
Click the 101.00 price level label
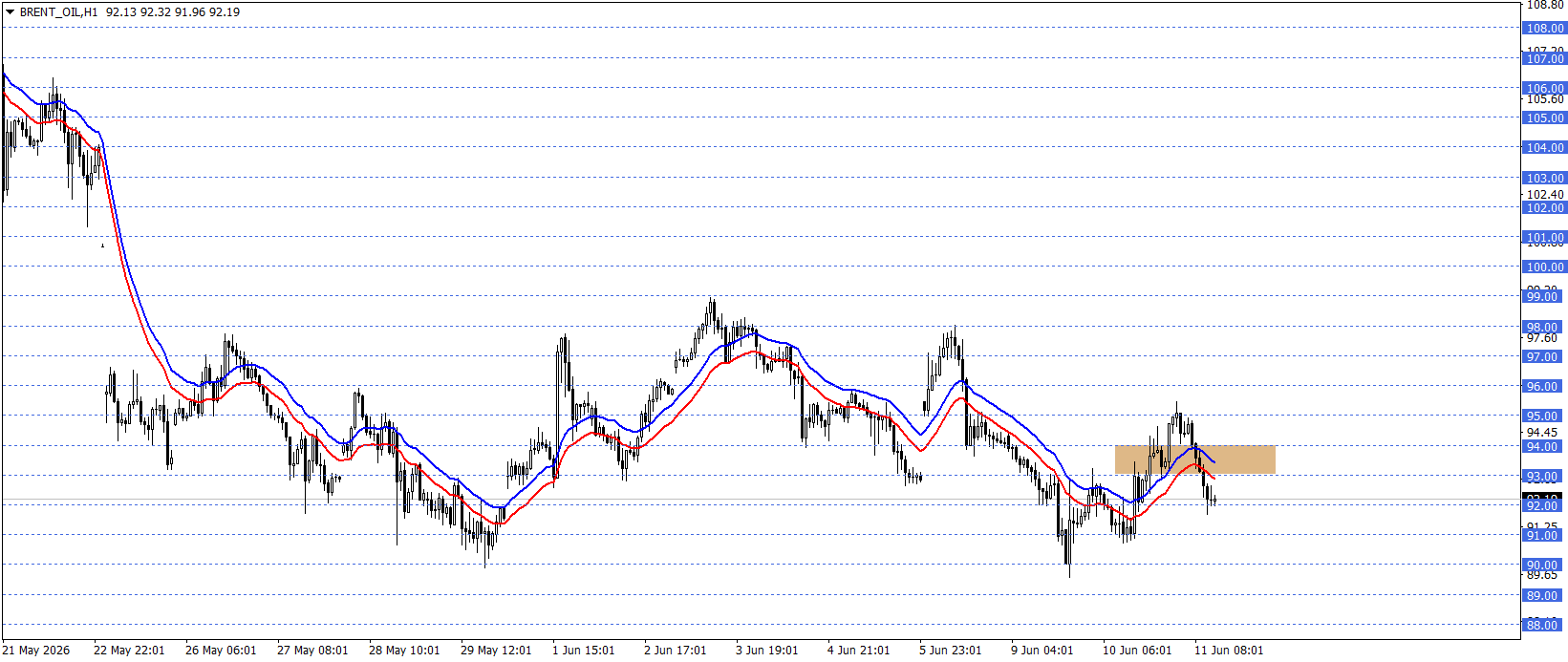point(1543,238)
